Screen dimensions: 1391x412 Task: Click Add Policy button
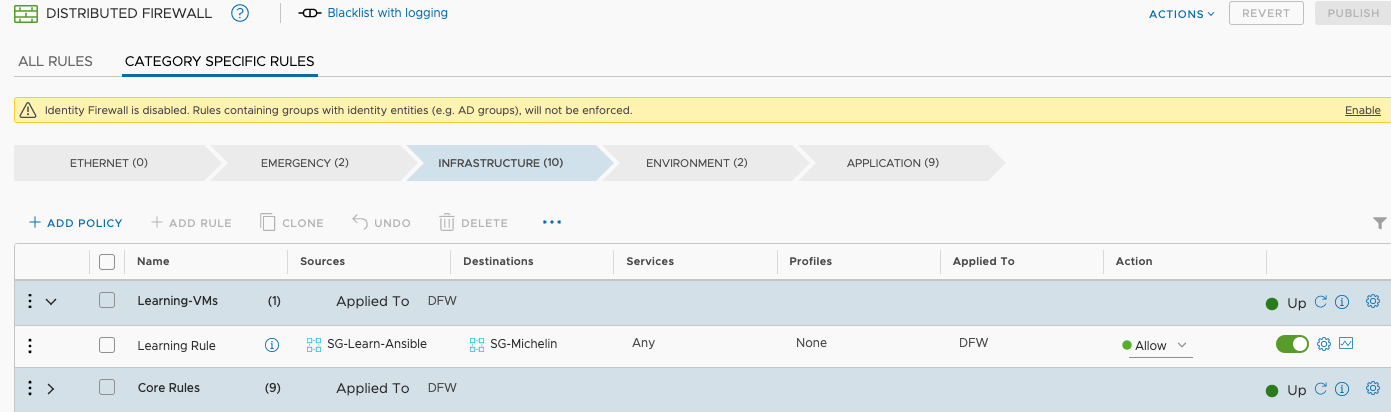point(75,223)
